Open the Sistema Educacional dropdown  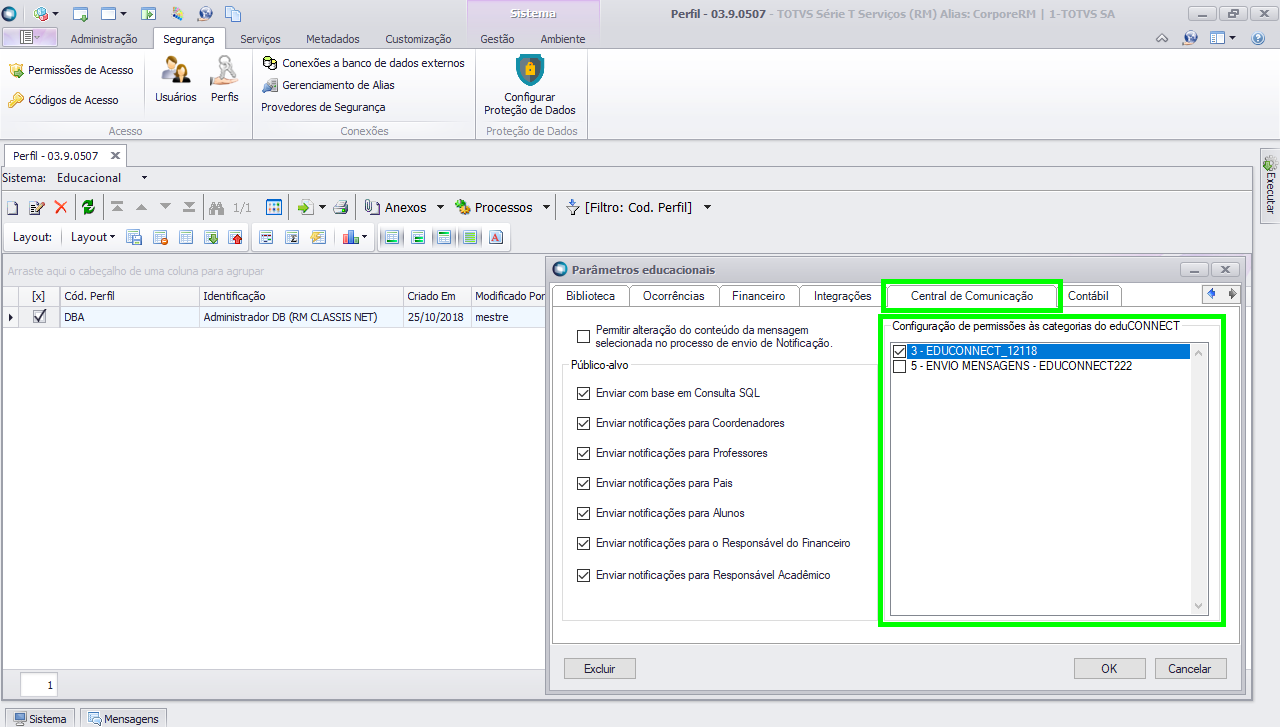coord(144,178)
